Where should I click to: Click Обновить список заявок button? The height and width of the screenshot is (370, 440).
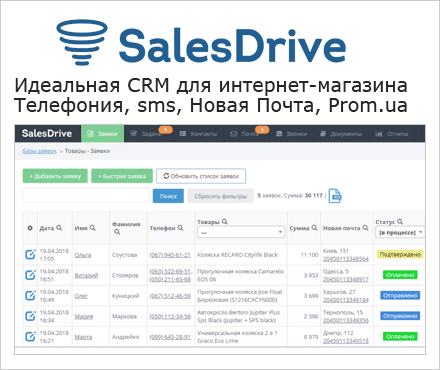[x=201, y=176]
